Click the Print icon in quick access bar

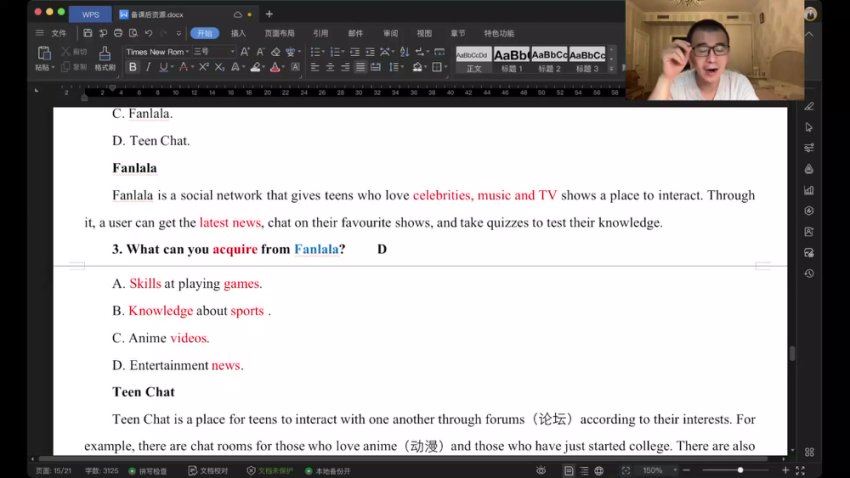coord(118,33)
